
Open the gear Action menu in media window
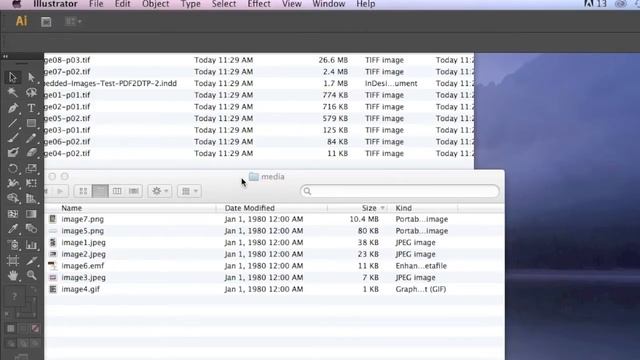pyautogui.click(x=160, y=191)
